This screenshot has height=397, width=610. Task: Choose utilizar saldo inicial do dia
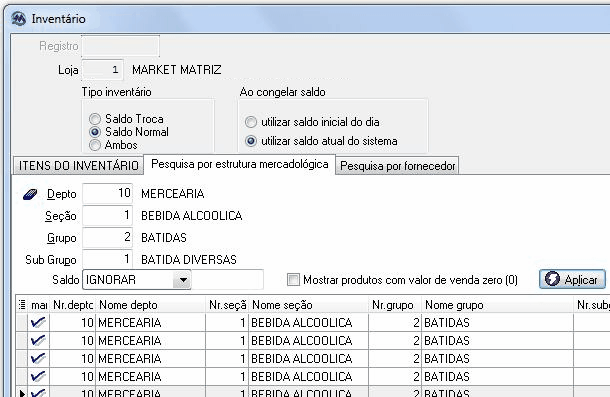(251, 122)
